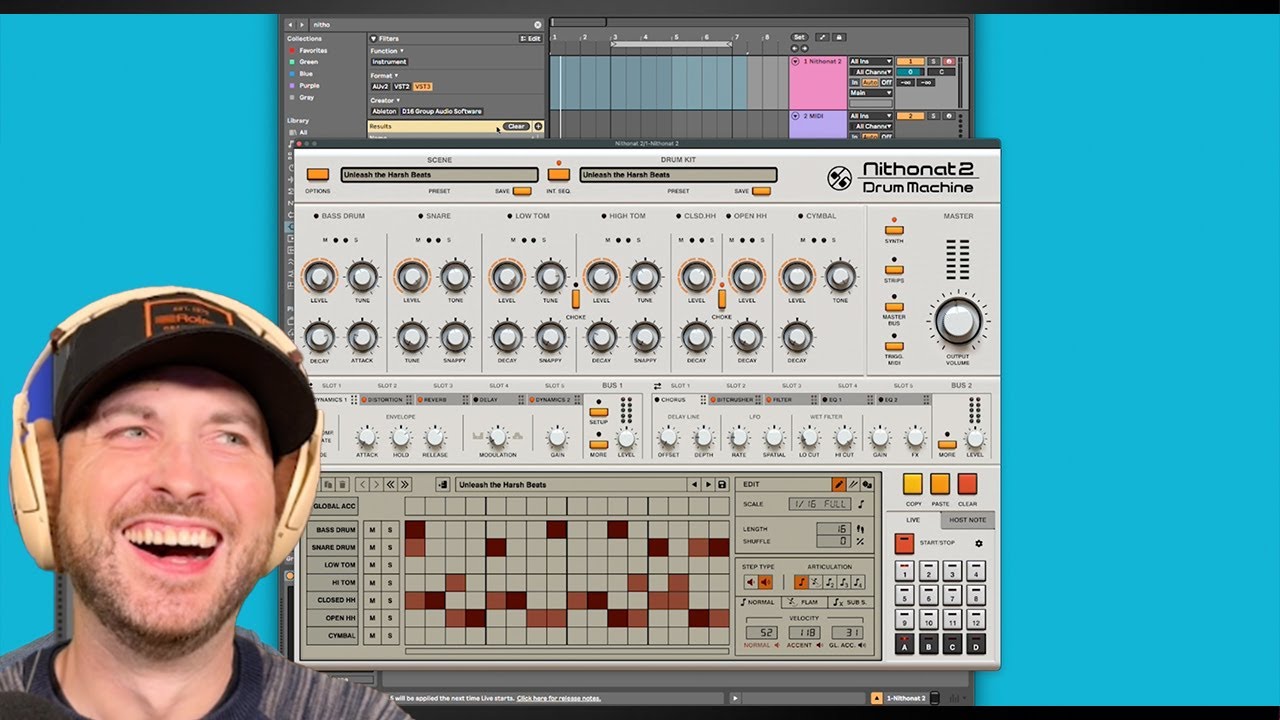Click the Bass Drum Level knob
This screenshot has height=720, width=1280.
[x=318, y=276]
